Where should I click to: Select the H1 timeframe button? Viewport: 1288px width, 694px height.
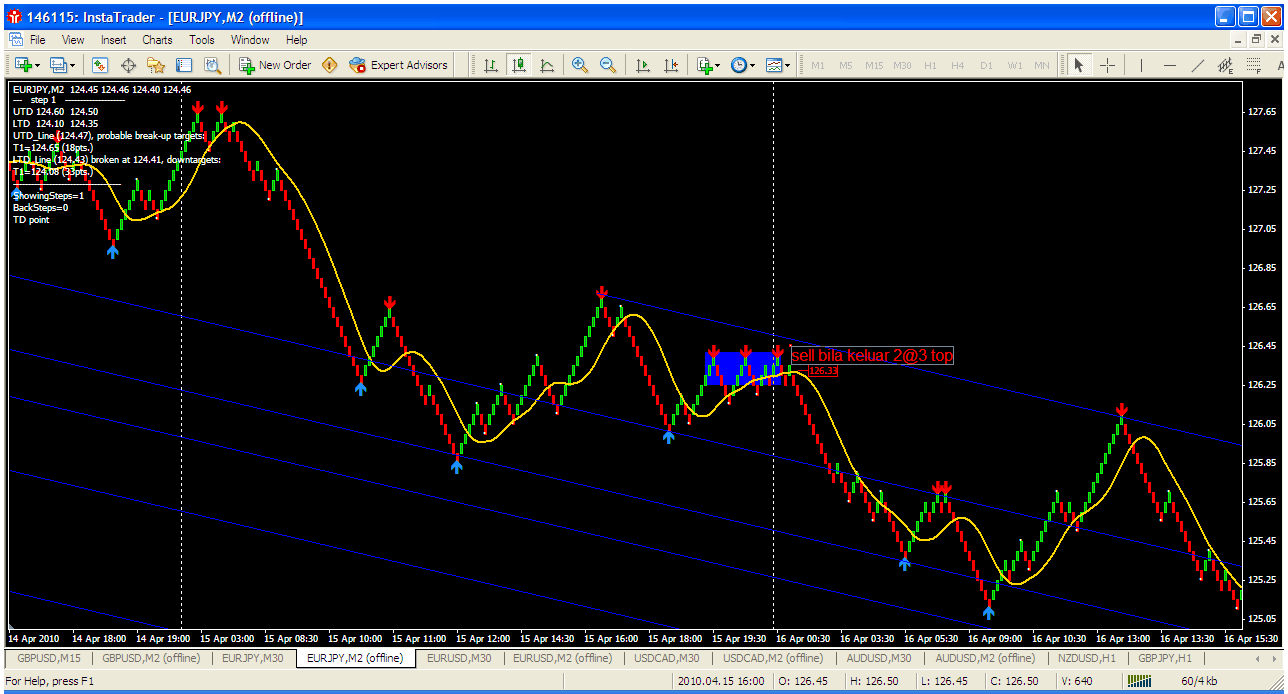click(x=930, y=65)
